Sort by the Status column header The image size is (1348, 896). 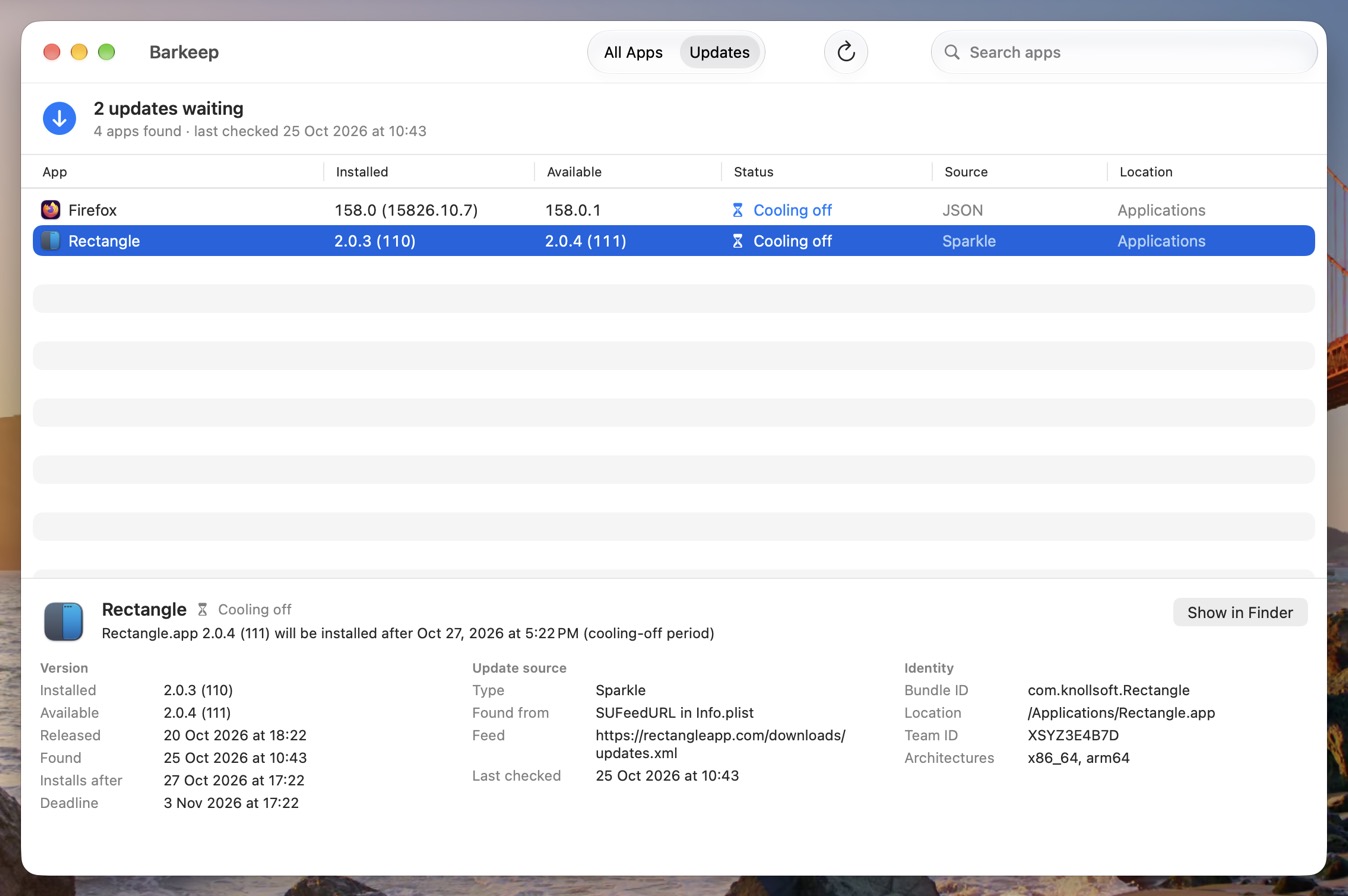(x=753, y=172)
